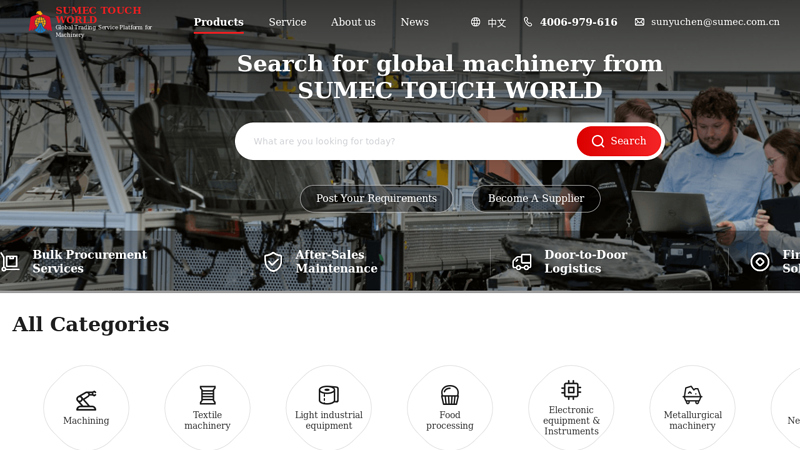Click the Light industrial equipment label
The image size is (800, 450).
point(329,420)
